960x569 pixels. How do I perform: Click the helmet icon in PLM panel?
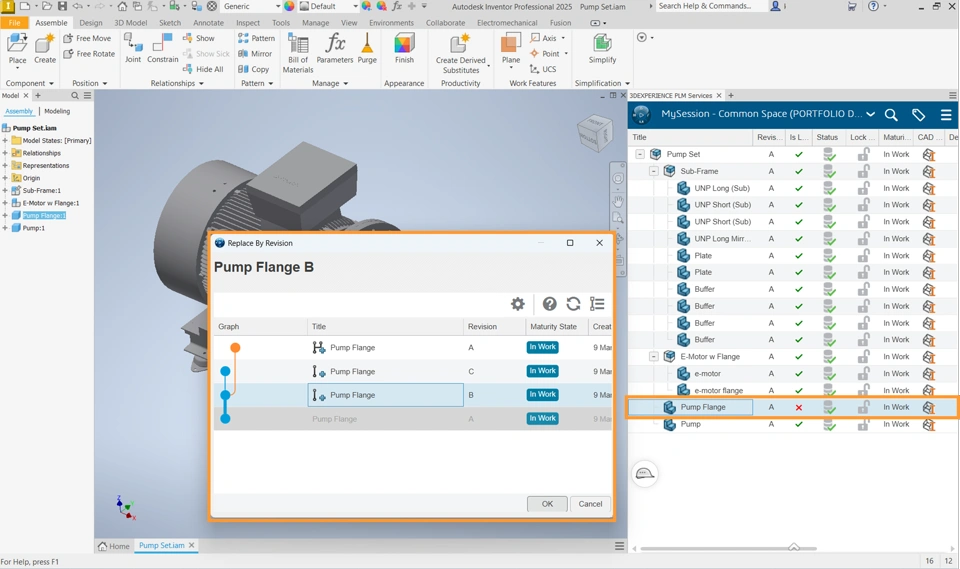[645, 473]
